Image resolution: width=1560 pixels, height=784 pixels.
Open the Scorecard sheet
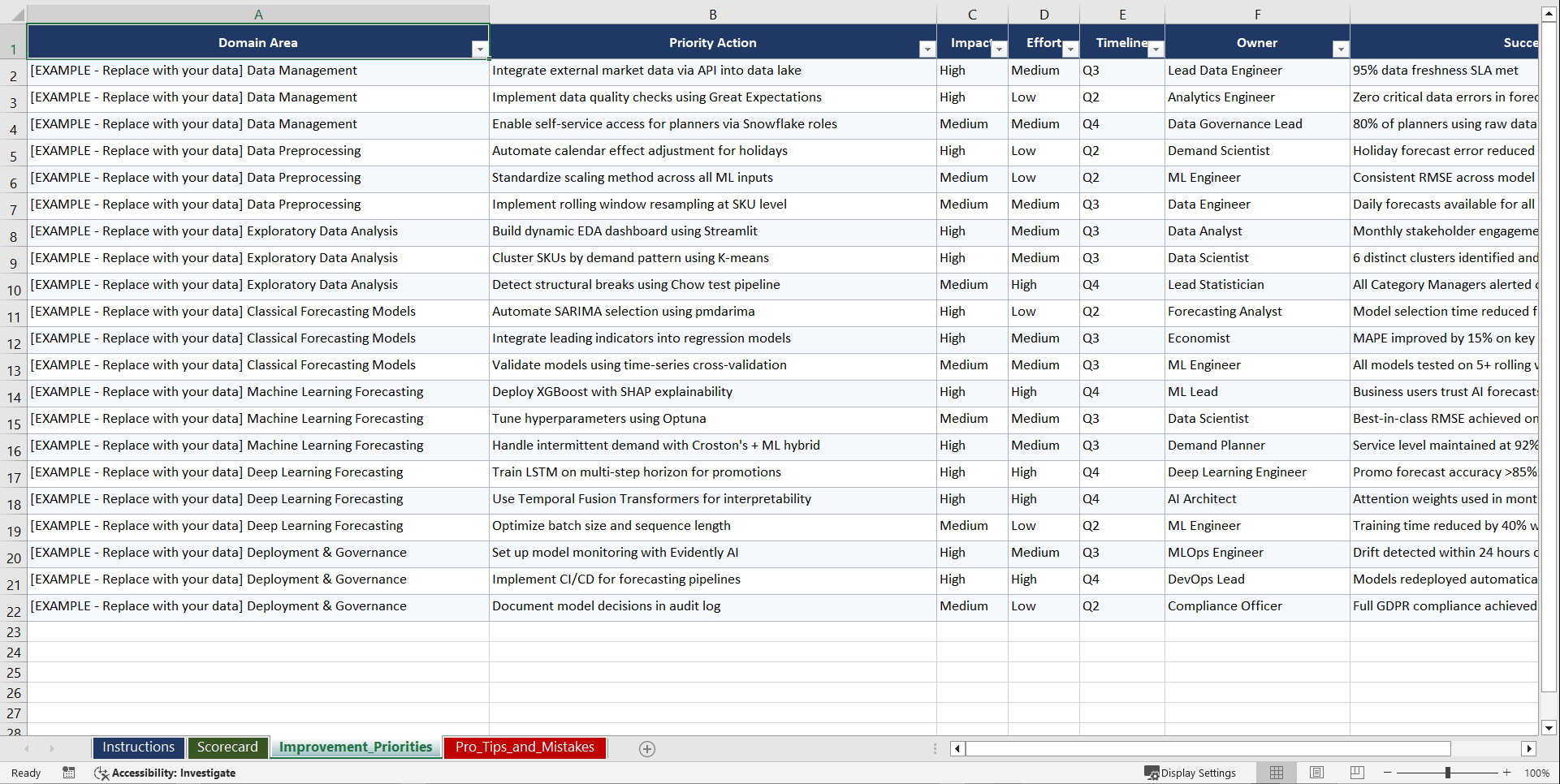coord(227,747)
